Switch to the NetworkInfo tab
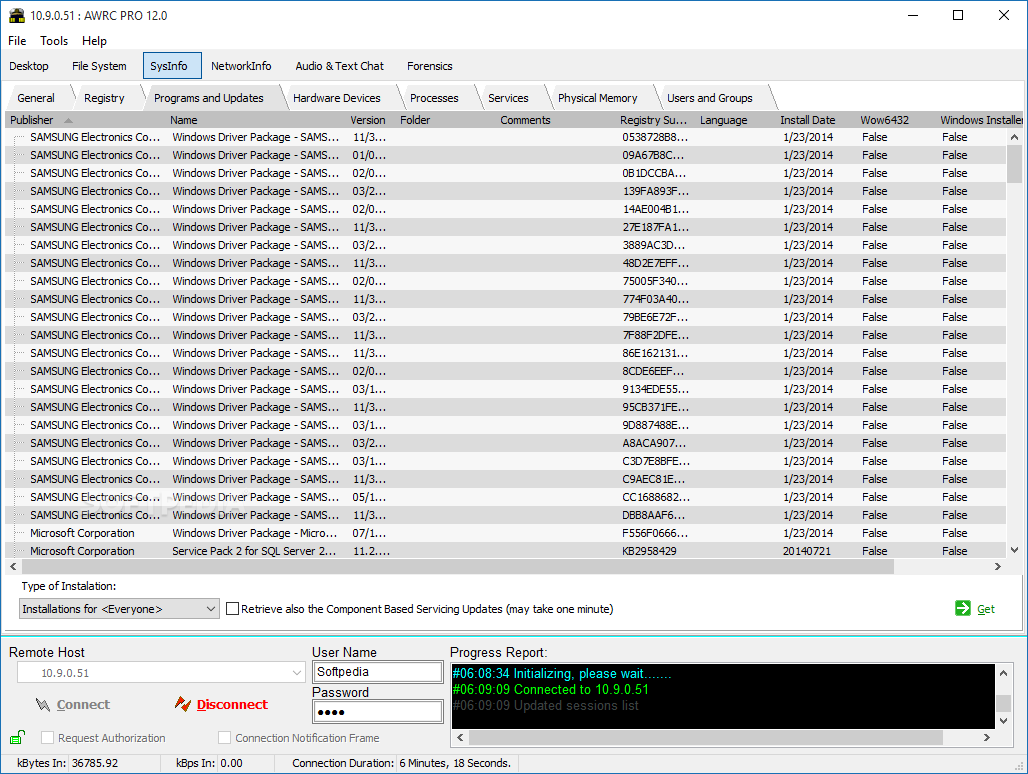The height and width of the screenshot is (774, 1028). (x=241, y=66)
